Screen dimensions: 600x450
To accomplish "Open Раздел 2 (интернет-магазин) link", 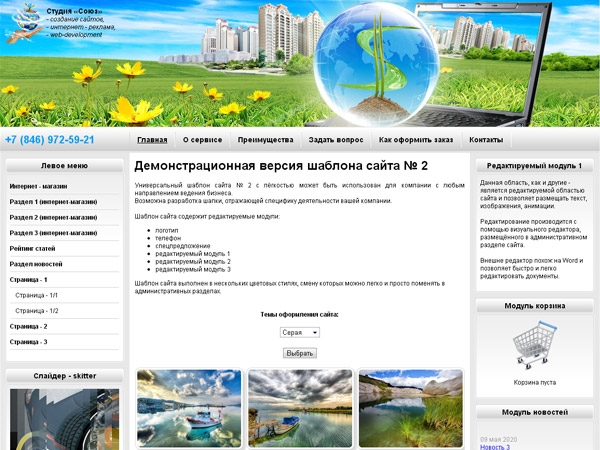I will [53, 217].
